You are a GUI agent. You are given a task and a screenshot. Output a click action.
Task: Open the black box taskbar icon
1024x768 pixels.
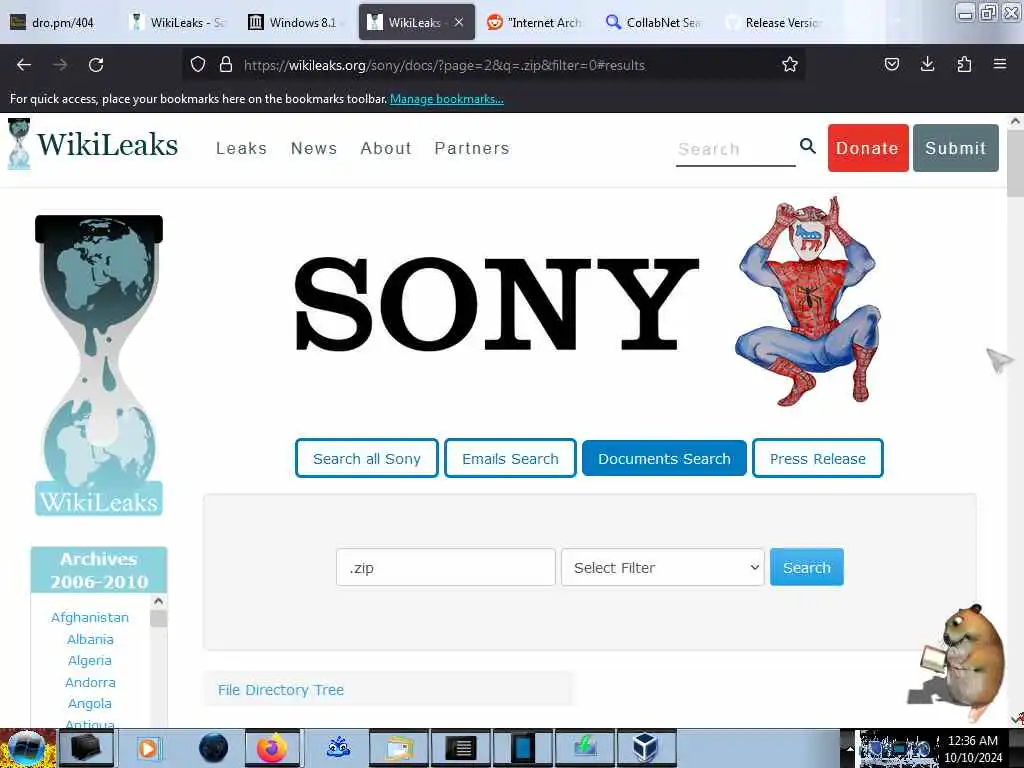click(x=85, y=748)
